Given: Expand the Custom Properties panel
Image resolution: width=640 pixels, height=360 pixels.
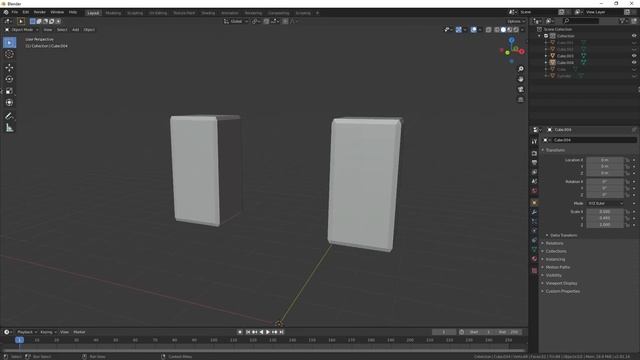Looking at the screenshot, I should click(x=562, y=291).
